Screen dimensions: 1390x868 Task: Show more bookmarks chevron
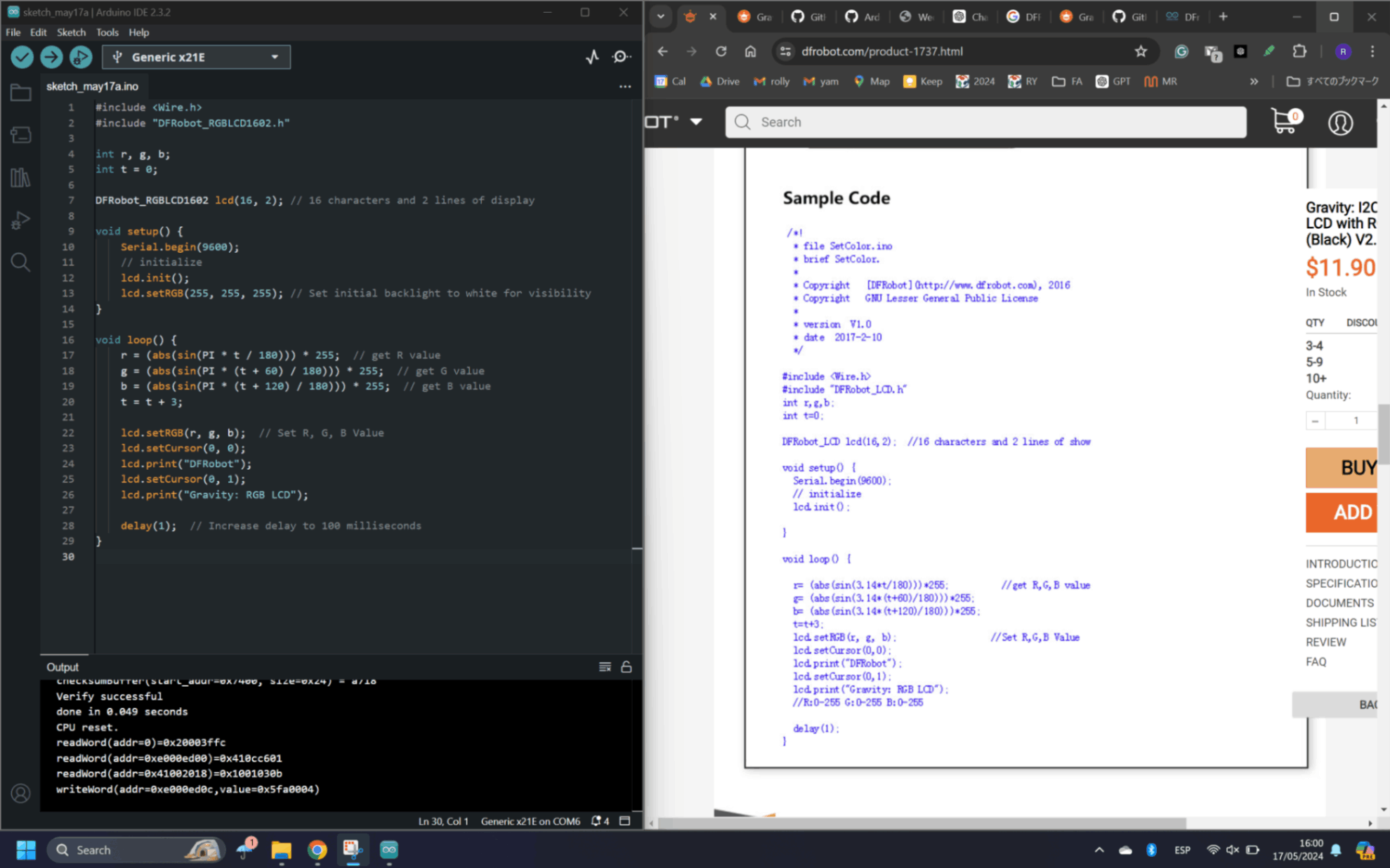point(1254,81)
